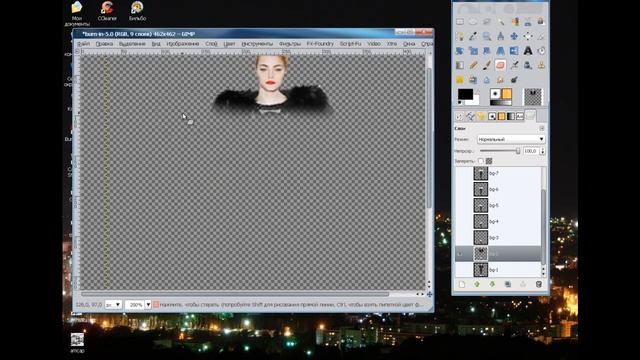Select the Blend gradient tool

click(x=460, y=65)
